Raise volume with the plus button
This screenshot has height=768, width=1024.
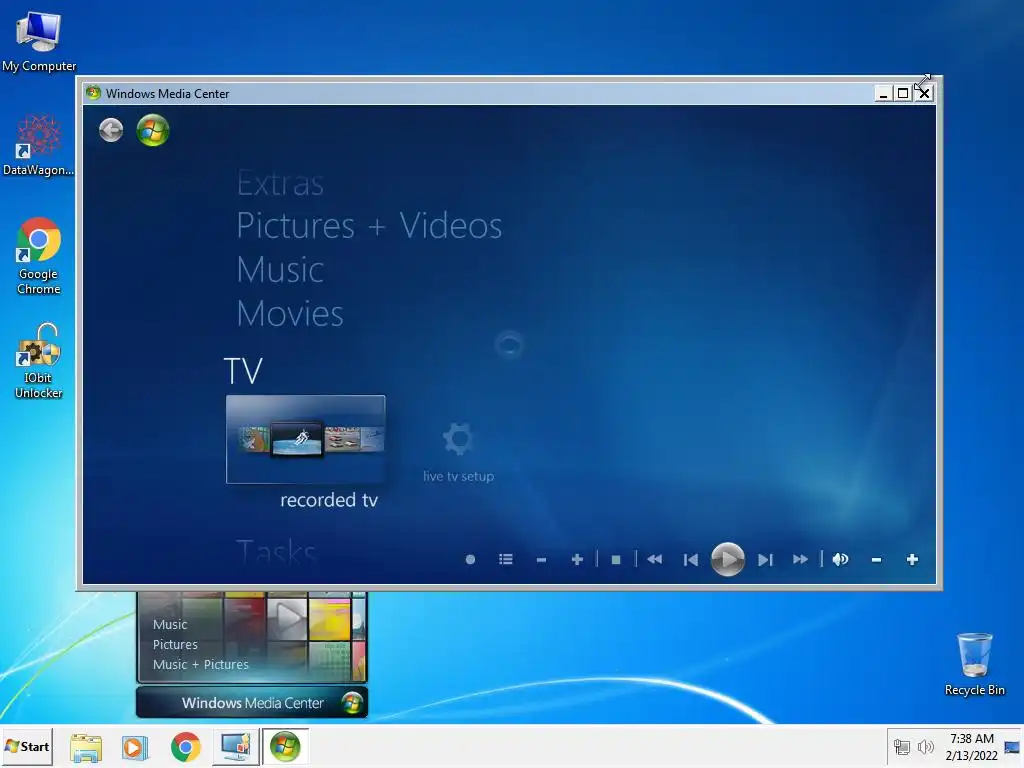(912, 560)
